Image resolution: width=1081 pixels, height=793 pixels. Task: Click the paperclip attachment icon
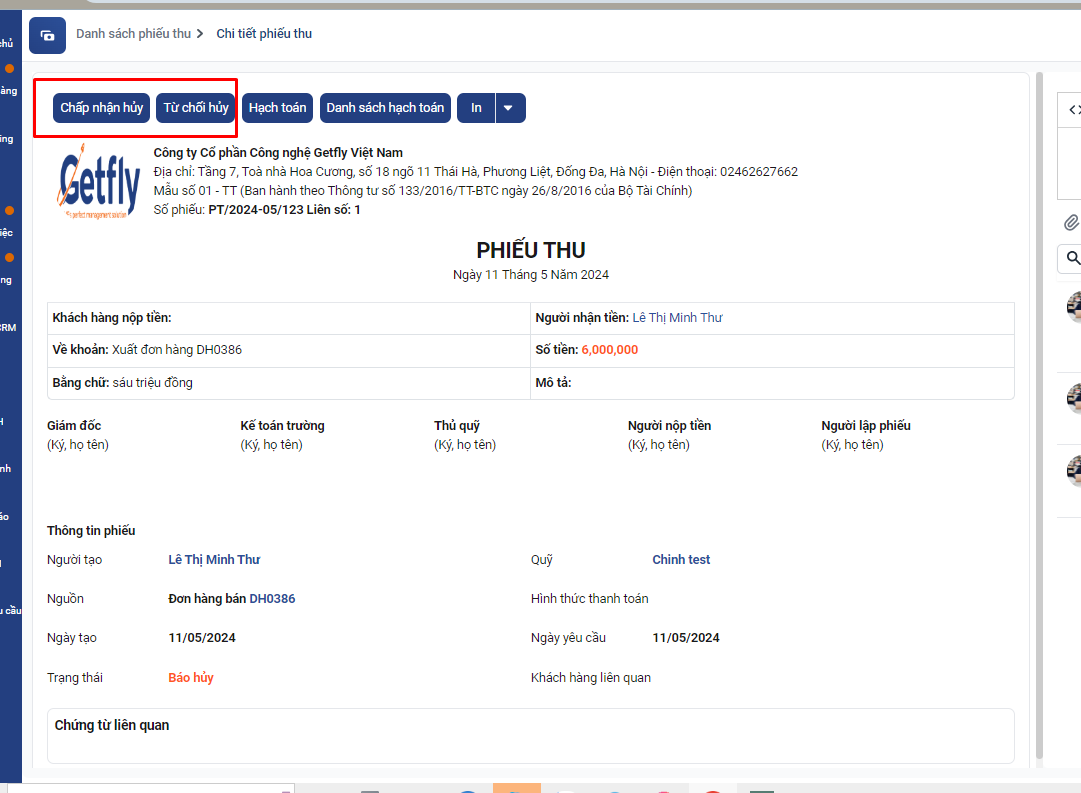click(x=1071, y=222)
